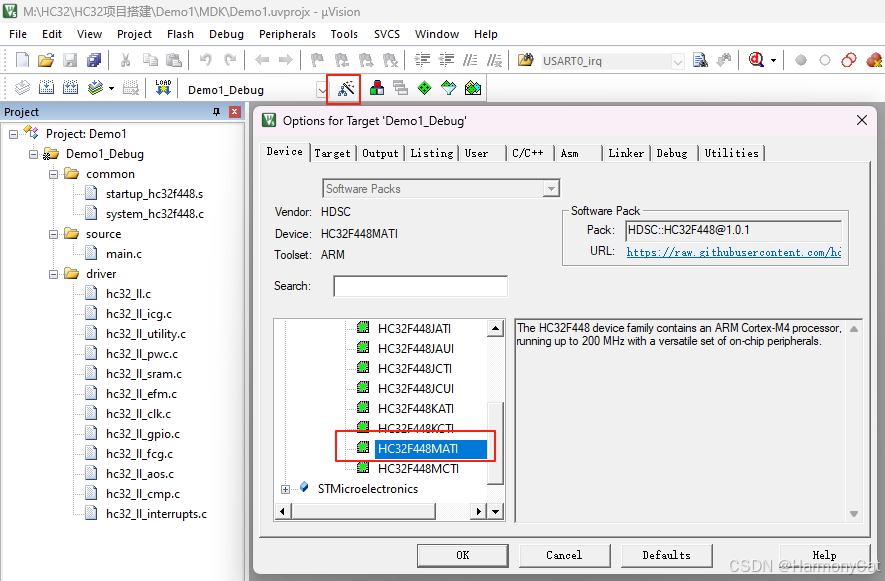Image resolution: width=885 pixels, height=581 pixels.
Task: Click the New file toolbar icon
Action: [22, 60]
